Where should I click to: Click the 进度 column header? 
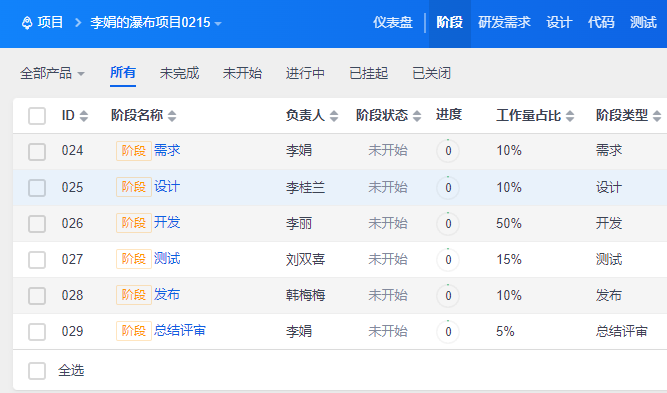click(449, 115)
